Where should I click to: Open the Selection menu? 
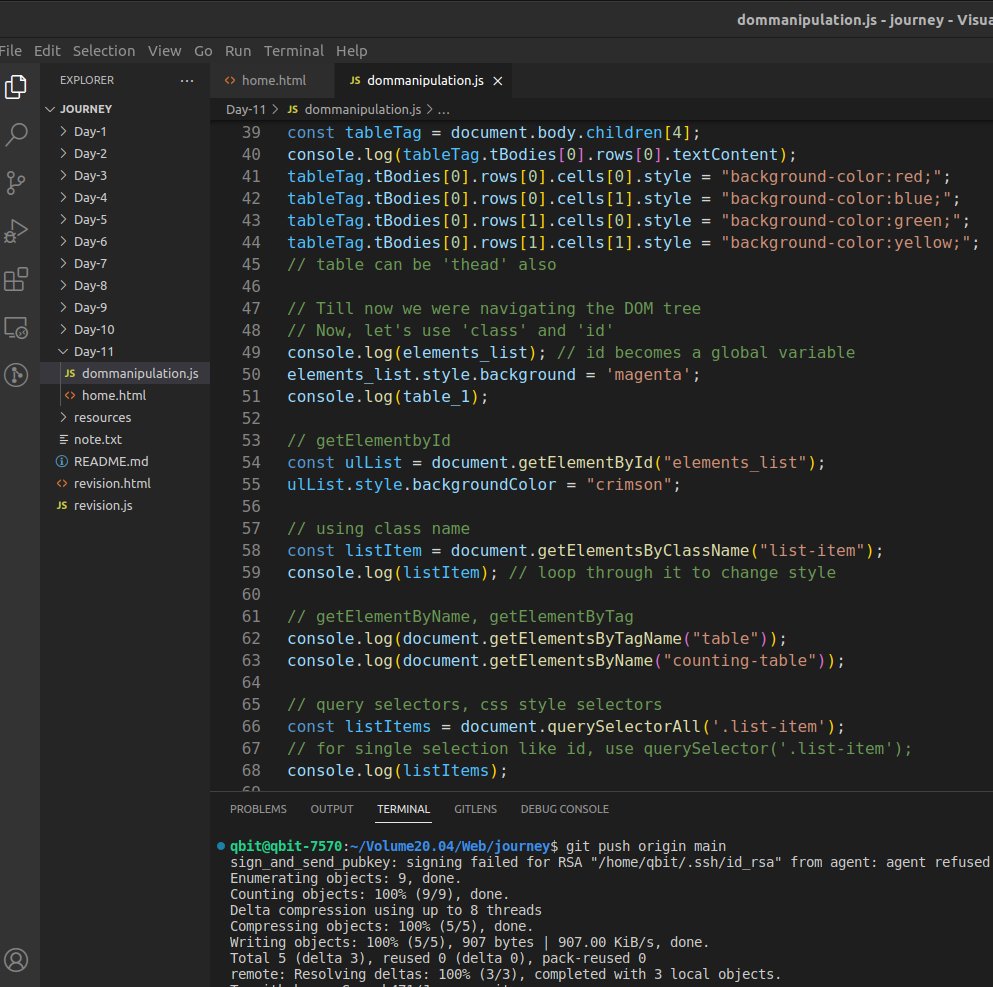[x=104, y=51]
